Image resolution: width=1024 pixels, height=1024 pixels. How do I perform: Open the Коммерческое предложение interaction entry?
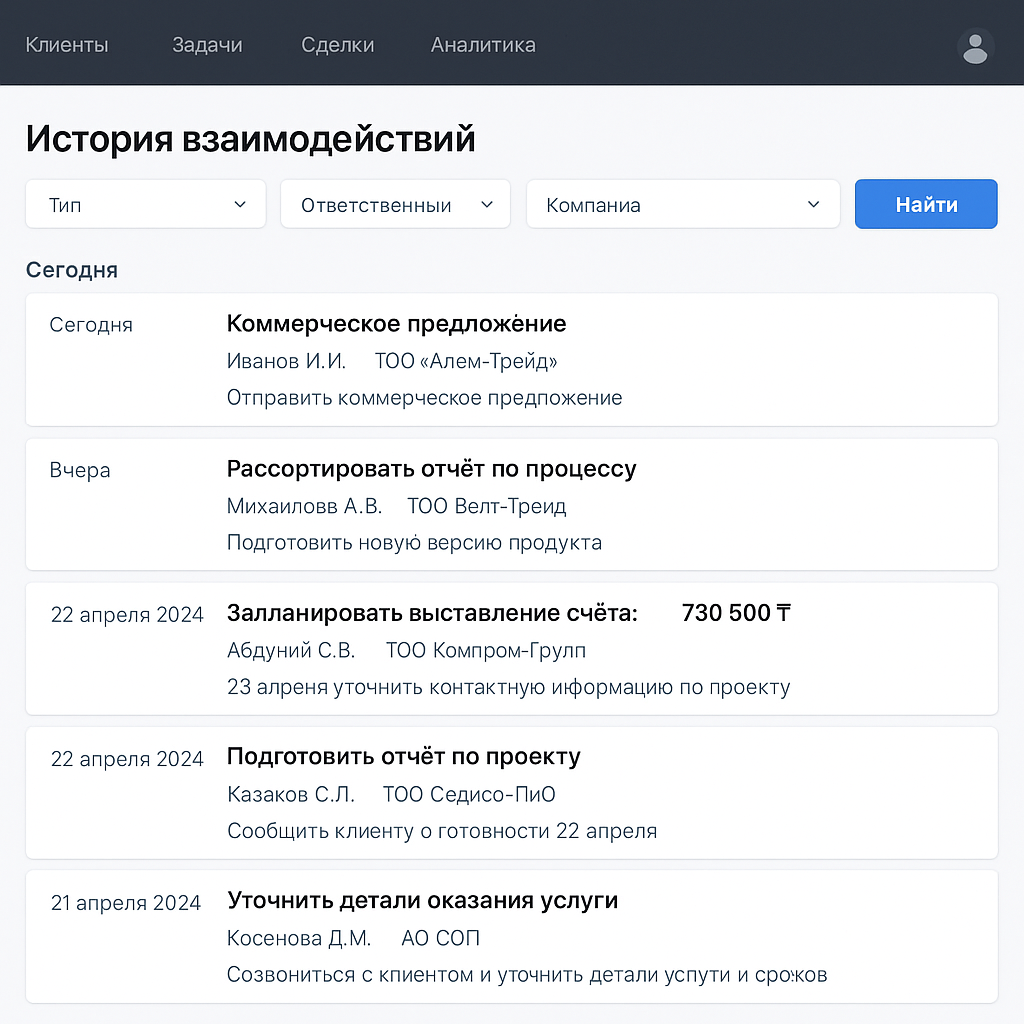[511, 360]
